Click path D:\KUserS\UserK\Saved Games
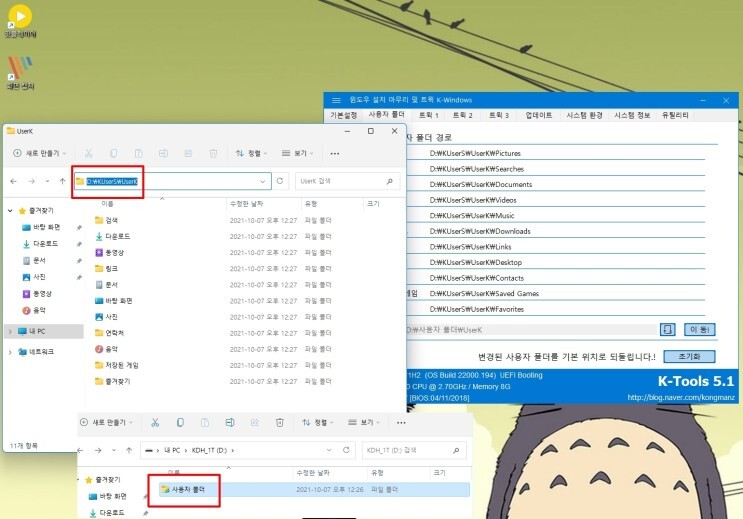 (484, 293)
